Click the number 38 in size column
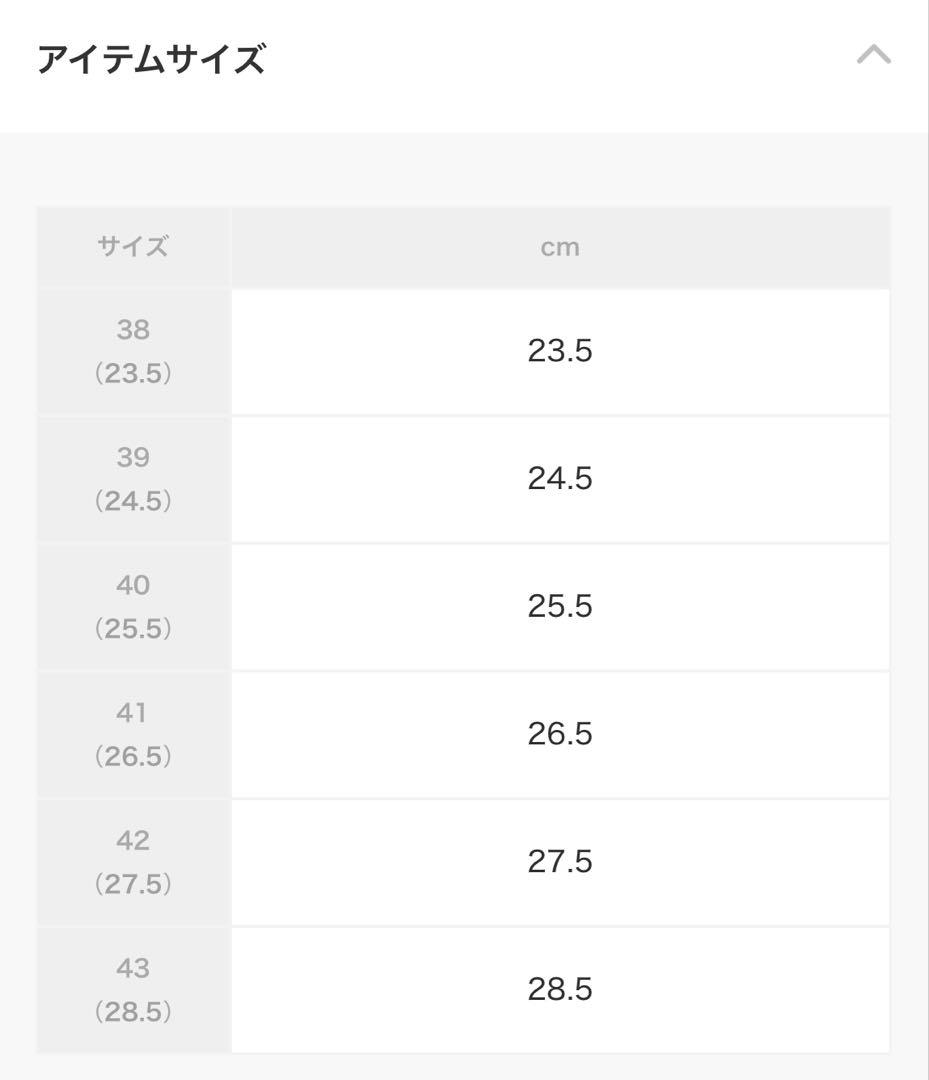Image resolution: width=929 pixels, height=1080 pixels. tap(133, 329)
